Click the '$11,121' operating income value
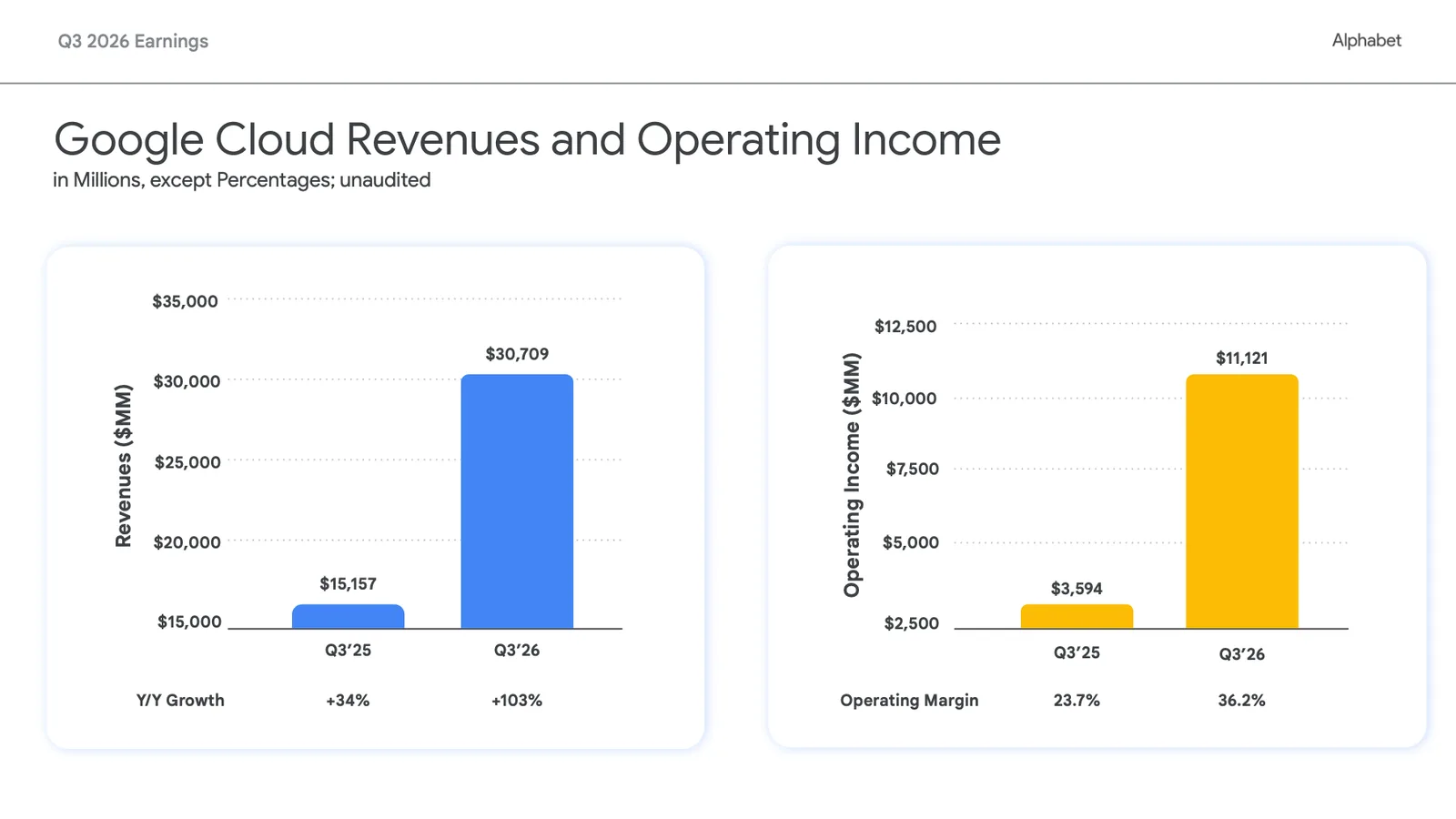 (x=1241, y=359)
